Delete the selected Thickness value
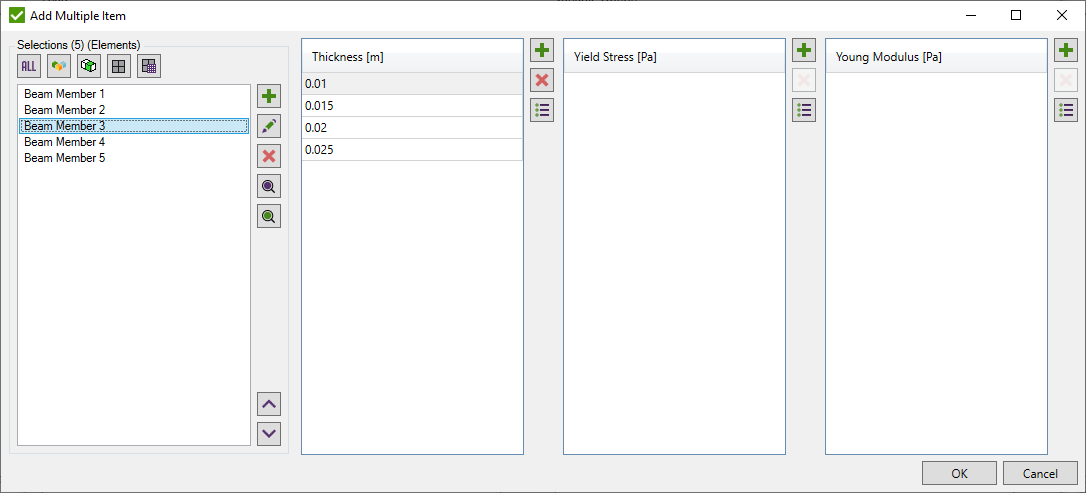The image size is (1086, 493). [542, 81]
